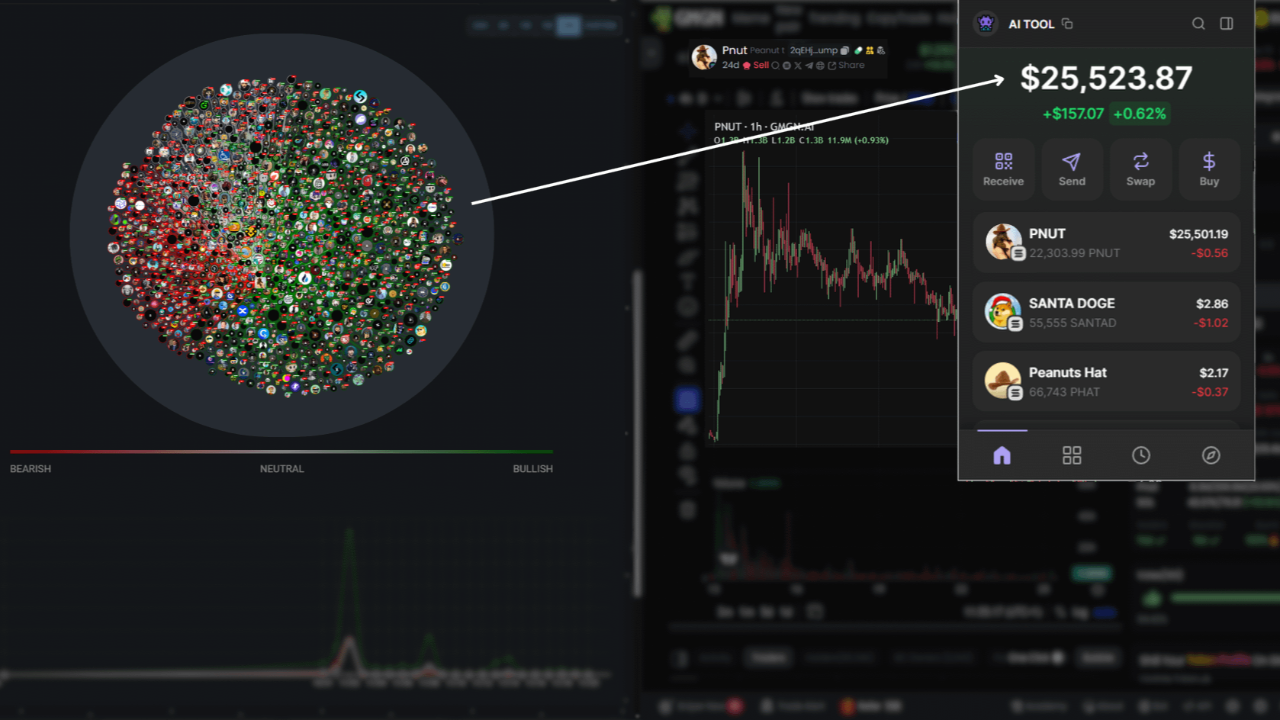Copy Pnut contract address using the copy icon

845,49
